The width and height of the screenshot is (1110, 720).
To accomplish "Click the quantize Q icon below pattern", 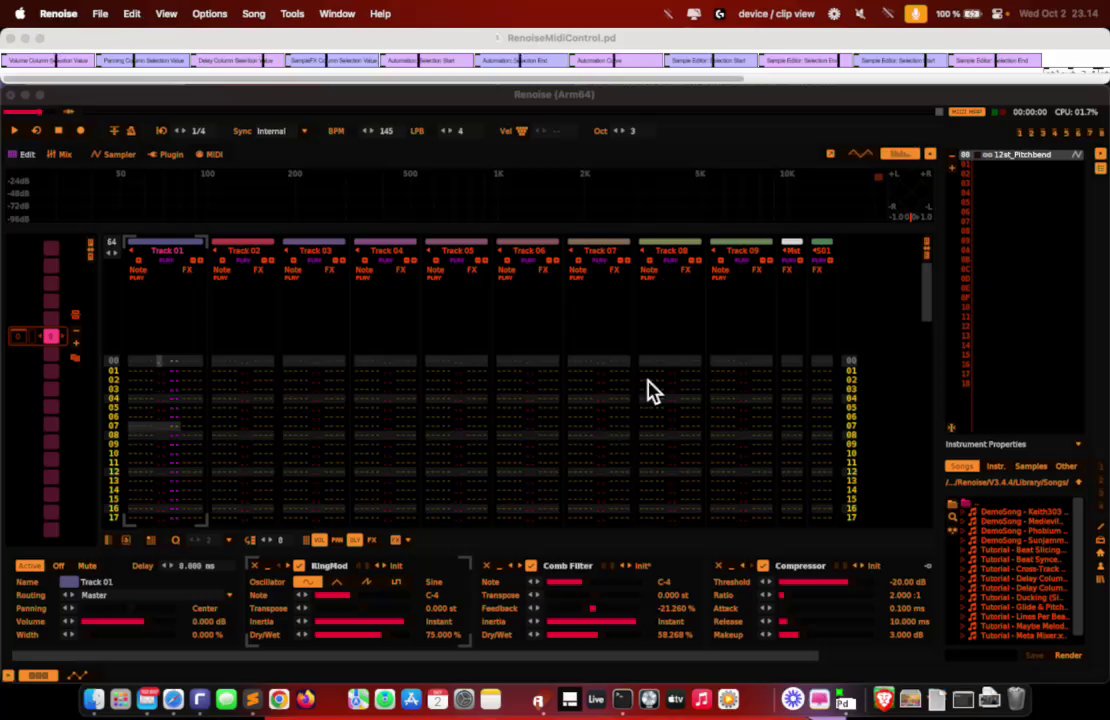I will (x=176, y=540).
